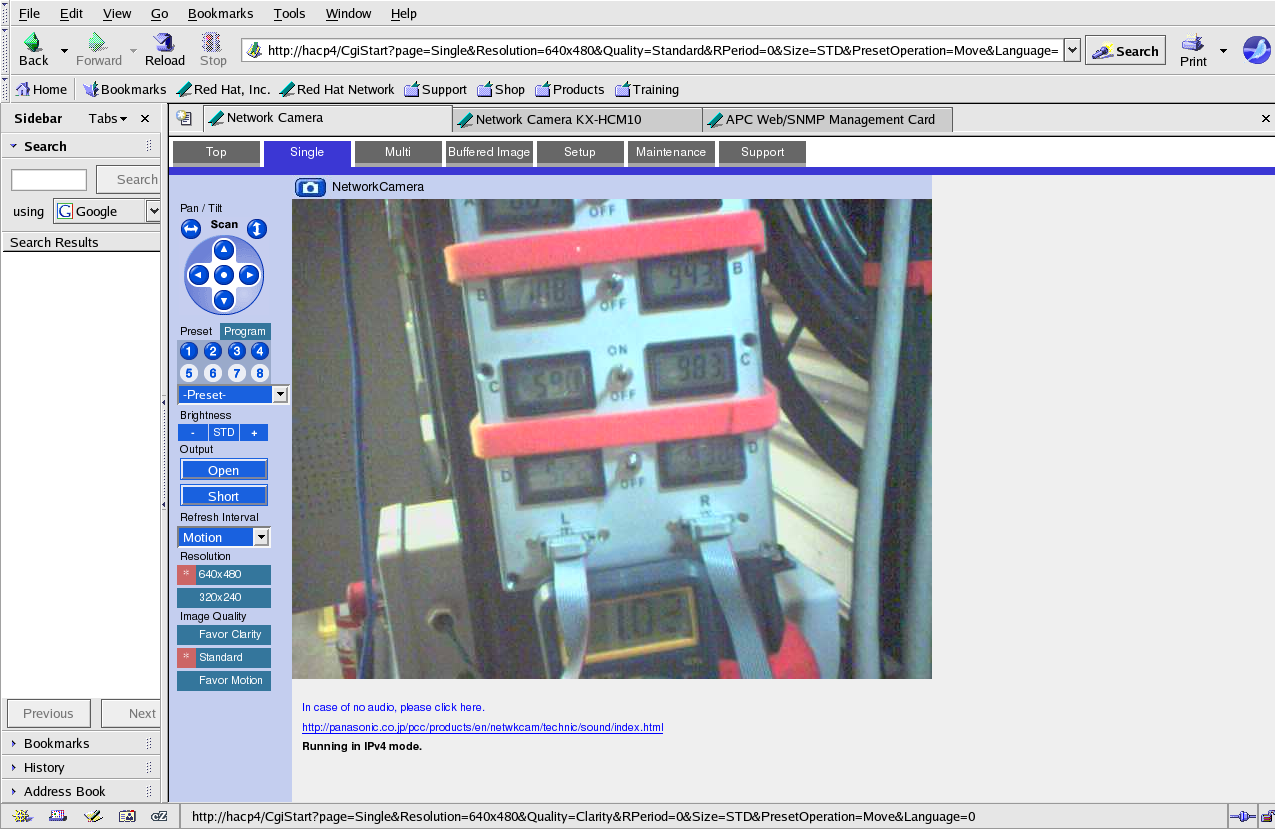
Task: Increase brightness with plus button
Action: coord(254,433)
